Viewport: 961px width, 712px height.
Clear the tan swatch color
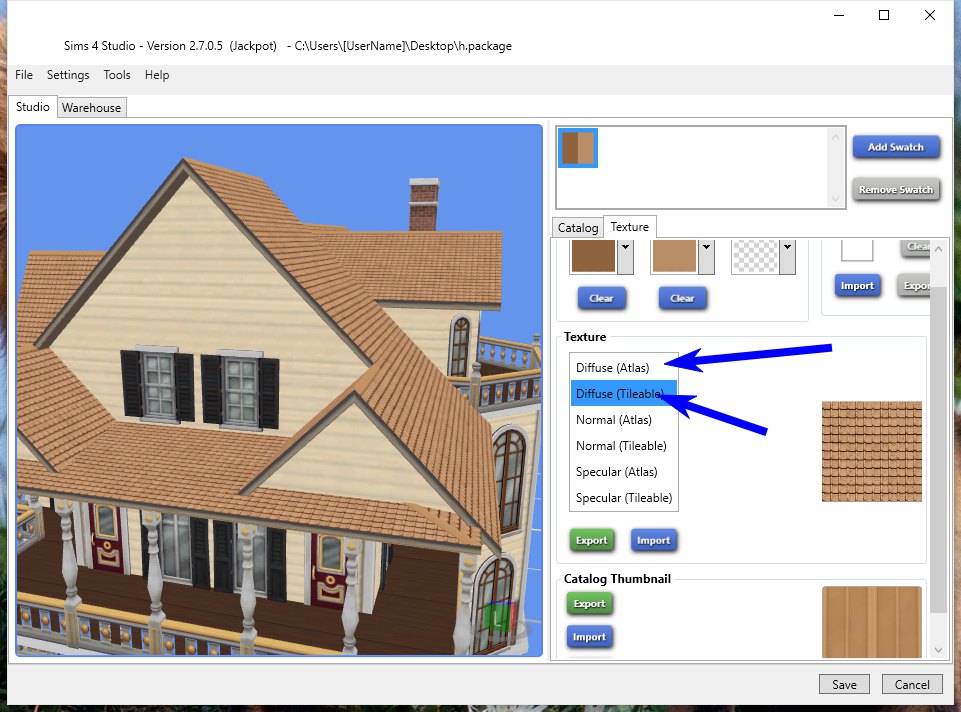(682, 298)
